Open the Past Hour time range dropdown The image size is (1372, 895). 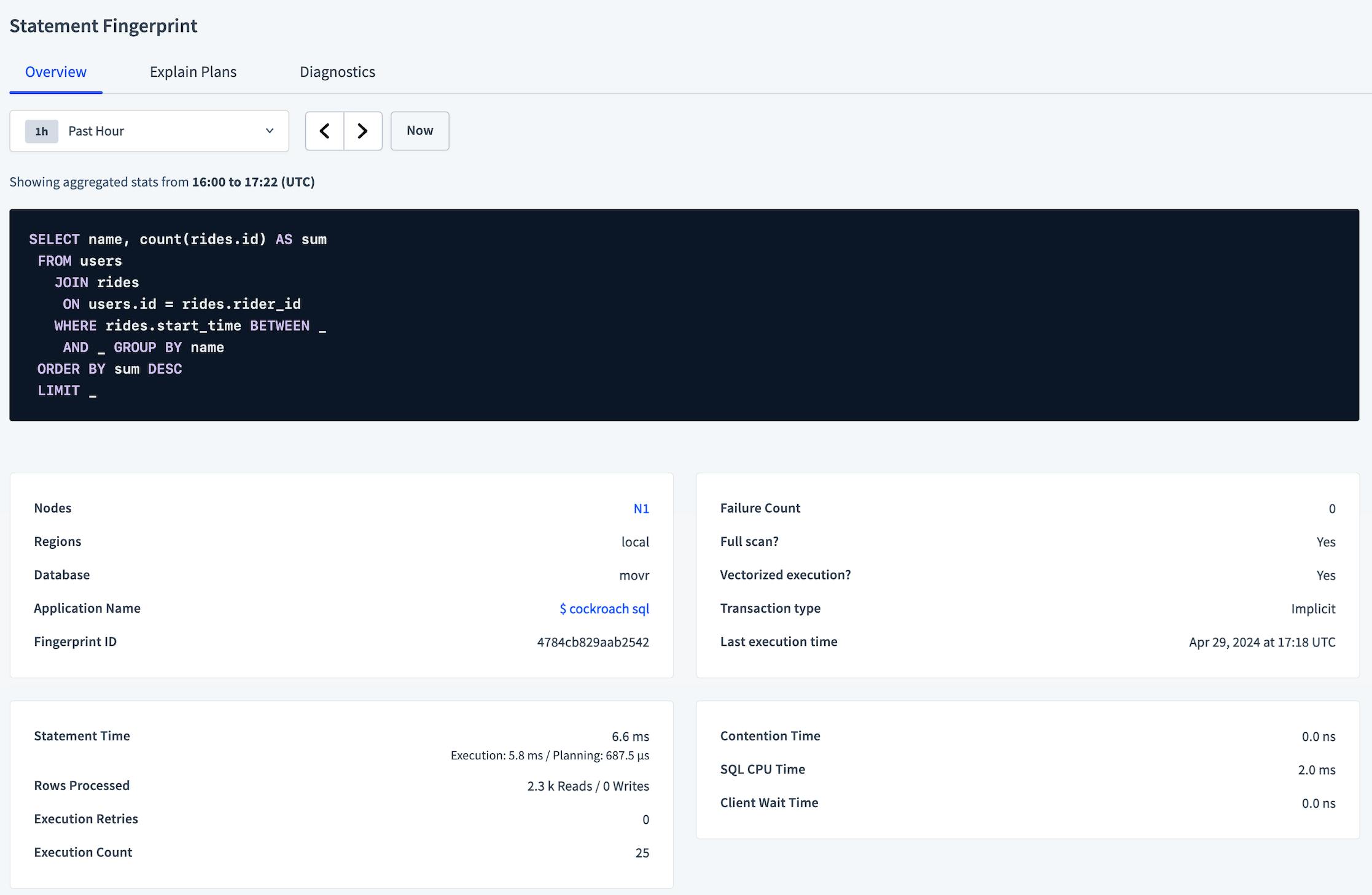[149, 131]
